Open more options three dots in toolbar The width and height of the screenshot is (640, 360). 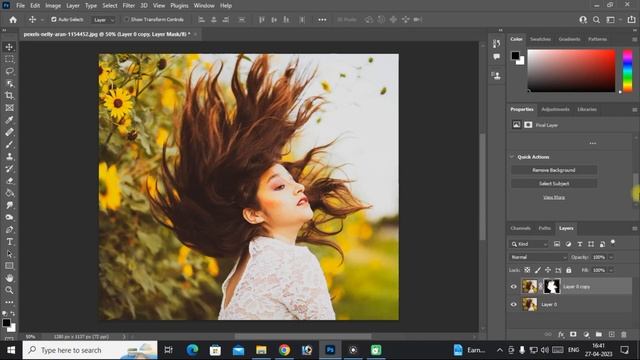coord(322,20)
